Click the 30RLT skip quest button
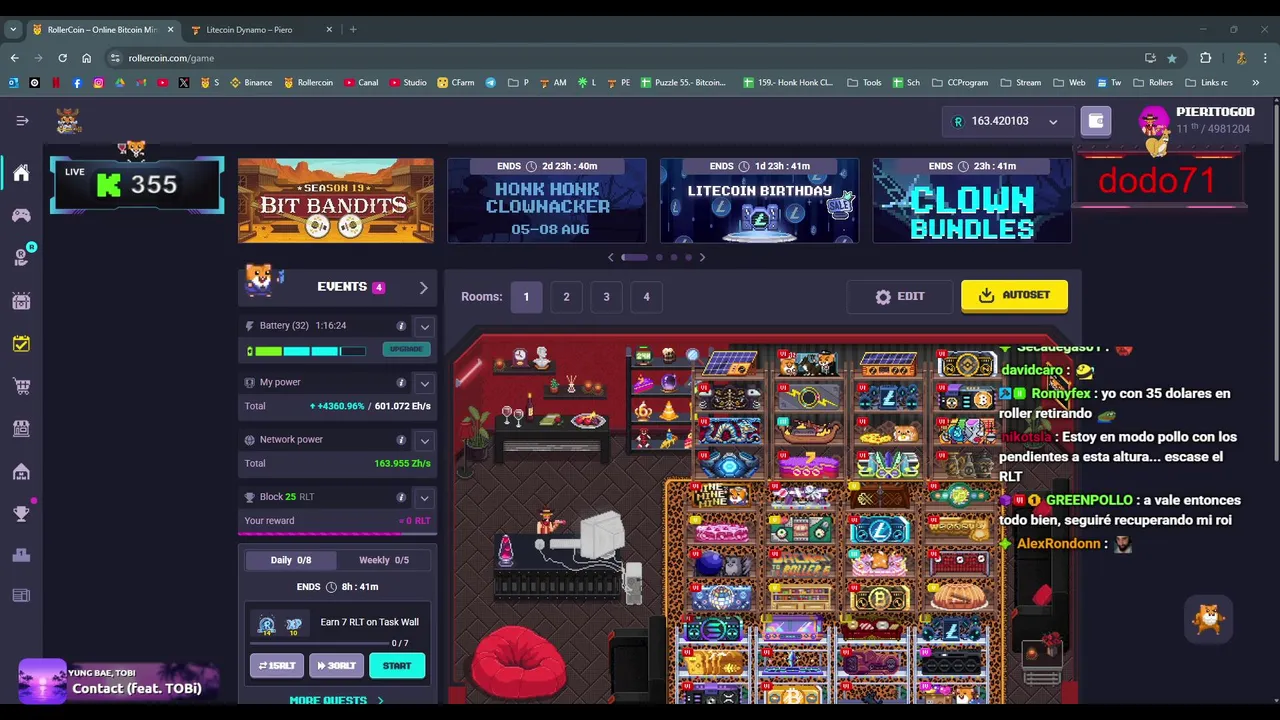This screenshot has height=720, width=1280. (x=336, y=666)
